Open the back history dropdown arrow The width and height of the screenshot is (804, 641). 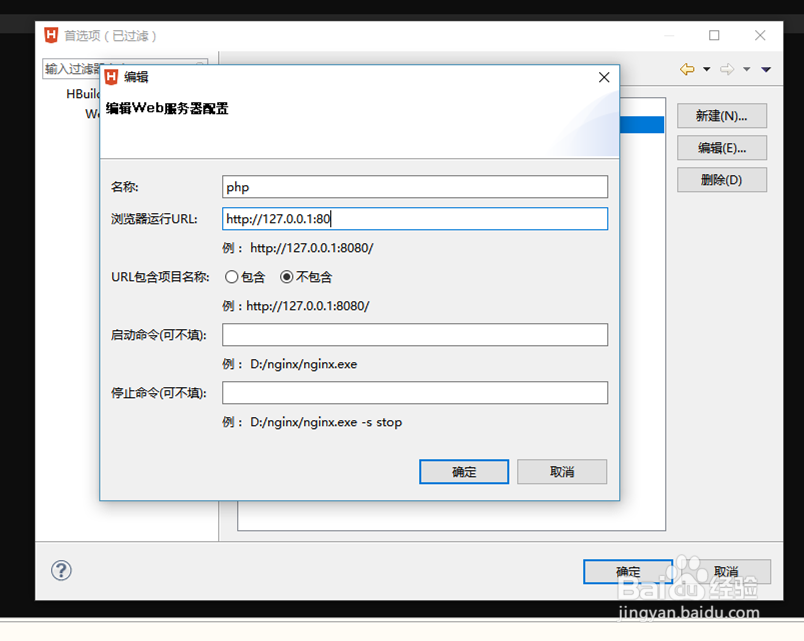(x=707, y=69)
